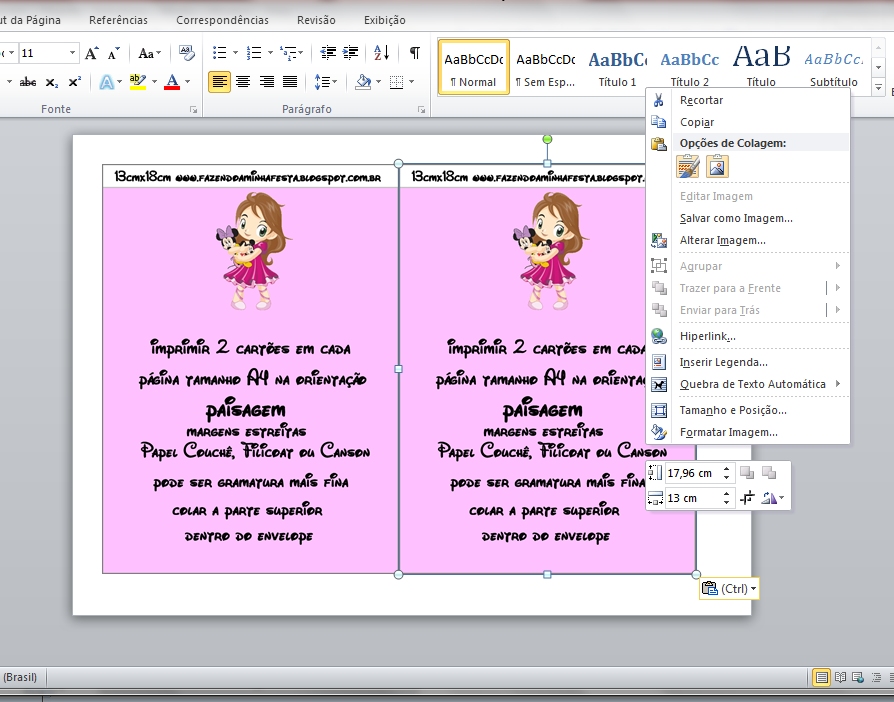Select the Normal style
Image resolution: width=894 pixels, height=702 pixels.
(x=473, y=67)
